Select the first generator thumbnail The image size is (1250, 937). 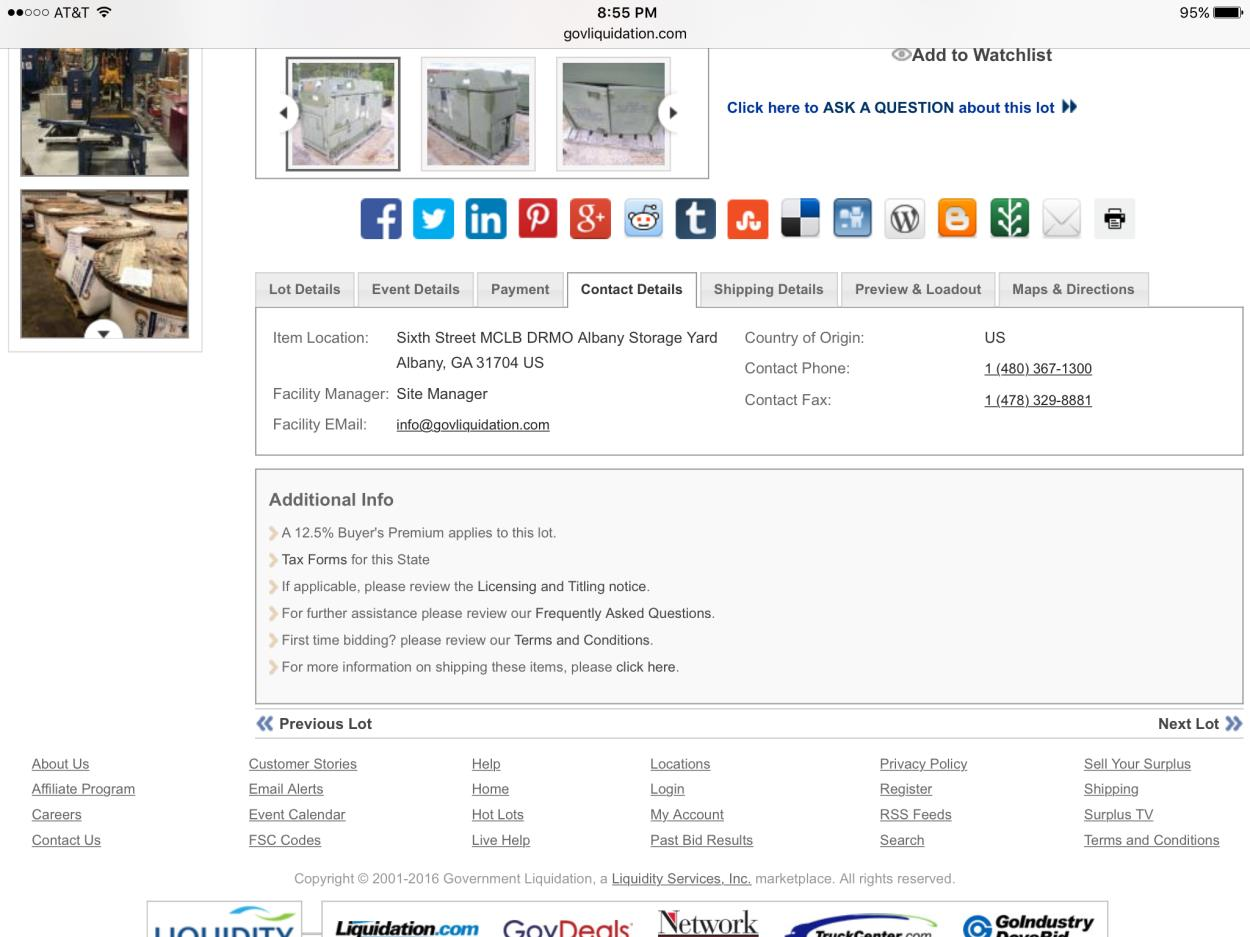(x=343, y=114)
